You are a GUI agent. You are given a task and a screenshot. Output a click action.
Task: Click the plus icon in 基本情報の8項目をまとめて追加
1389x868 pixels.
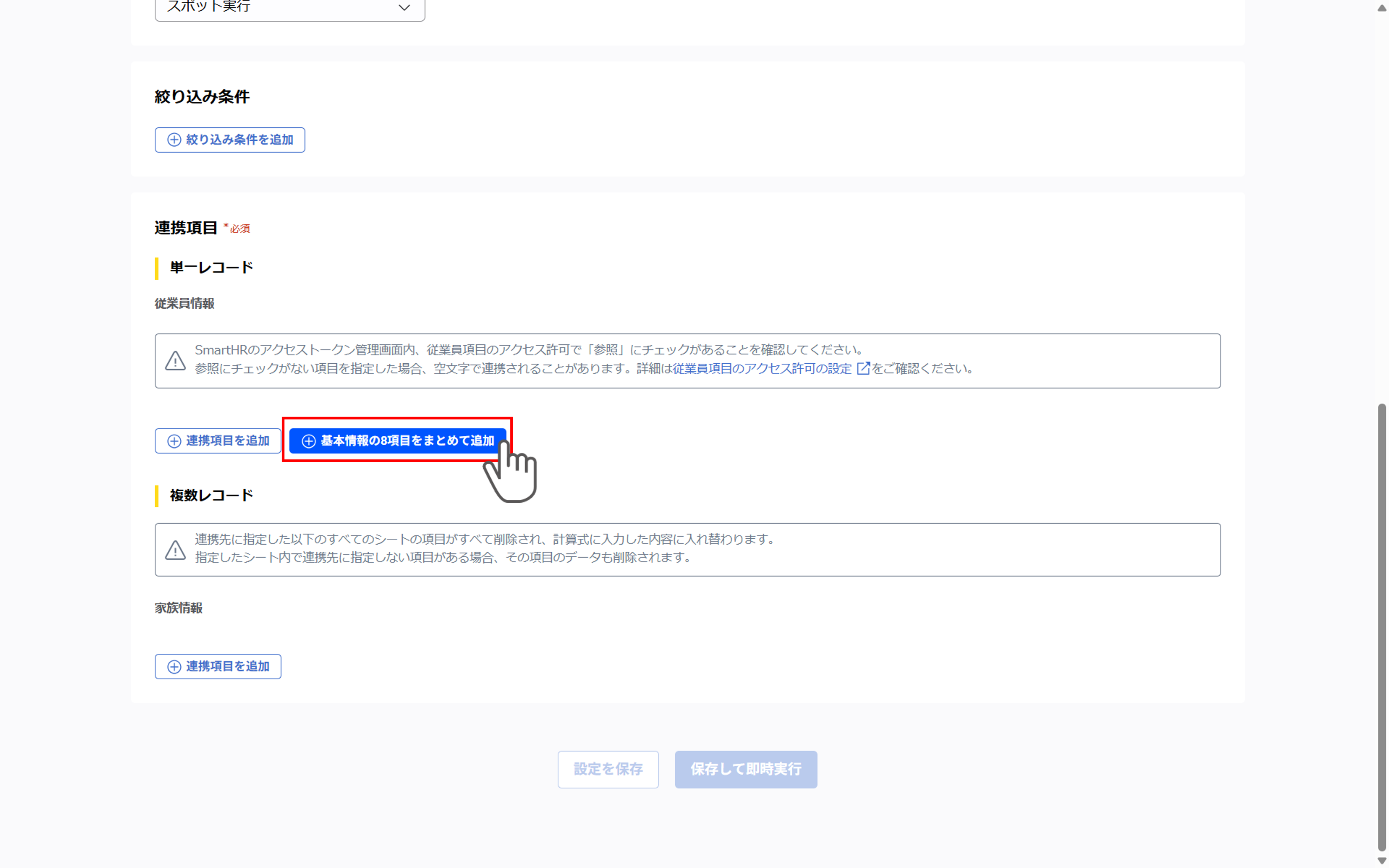click(x=309, y=441)
